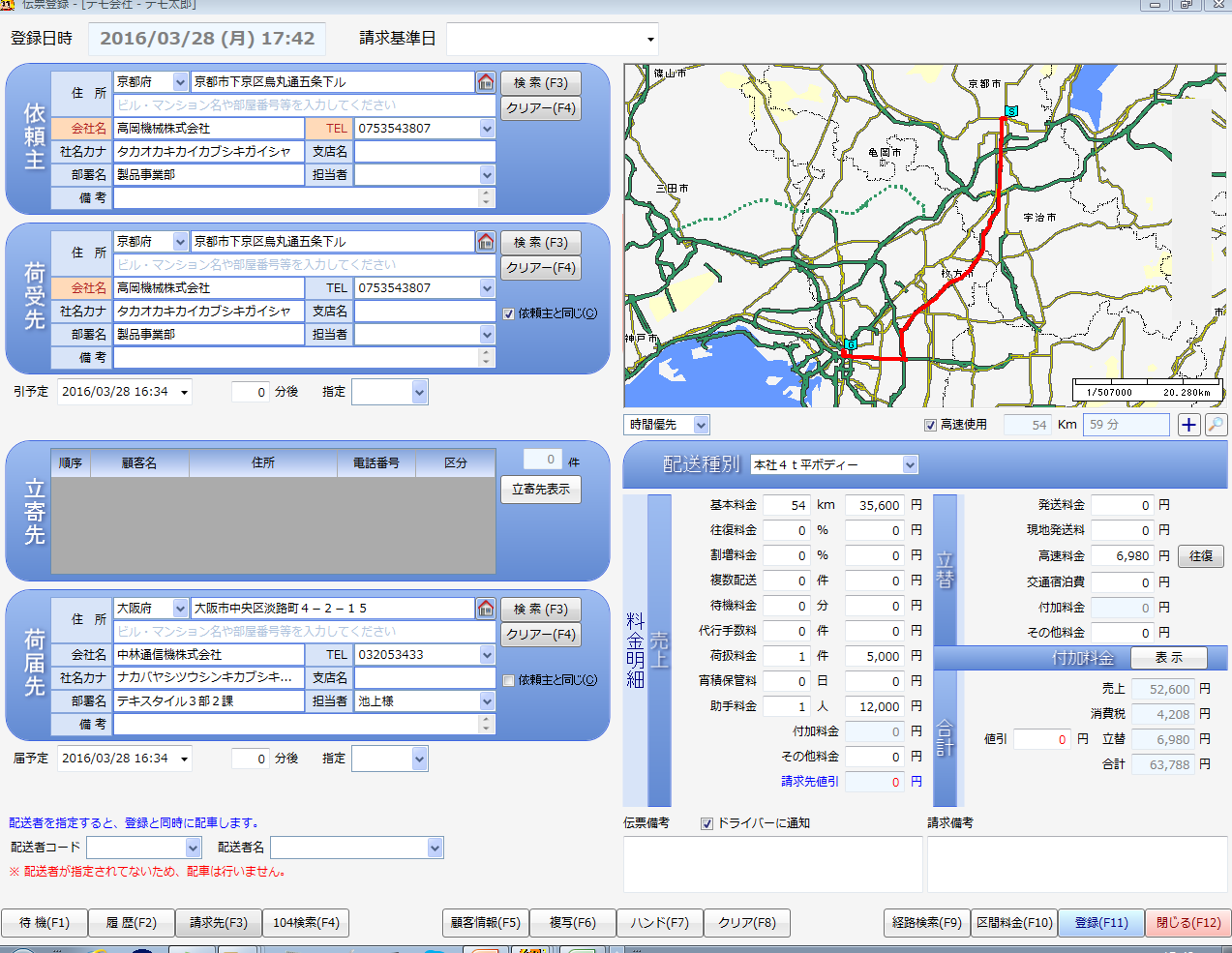Expand the 担当者 dropdown in 荷届先 section
The width and height of the screenshot is (1232, 953).
point(487,701)
